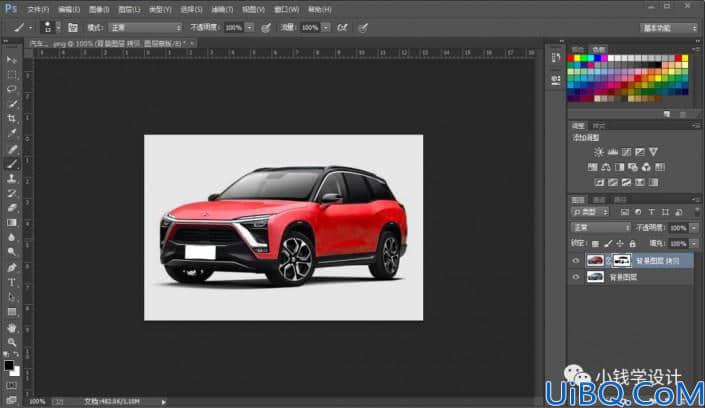The image size is (705, 408).
Task: Select the Eraser tool
Action: pos(12,208)
